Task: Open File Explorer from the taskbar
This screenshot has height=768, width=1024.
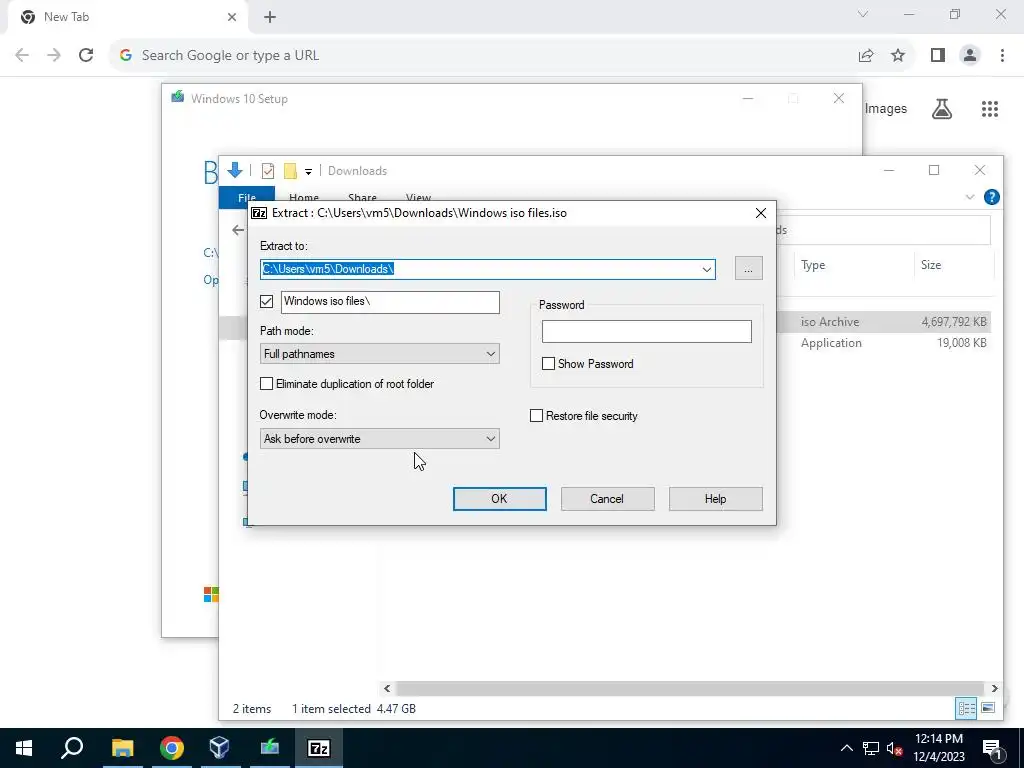Action: 122,748
